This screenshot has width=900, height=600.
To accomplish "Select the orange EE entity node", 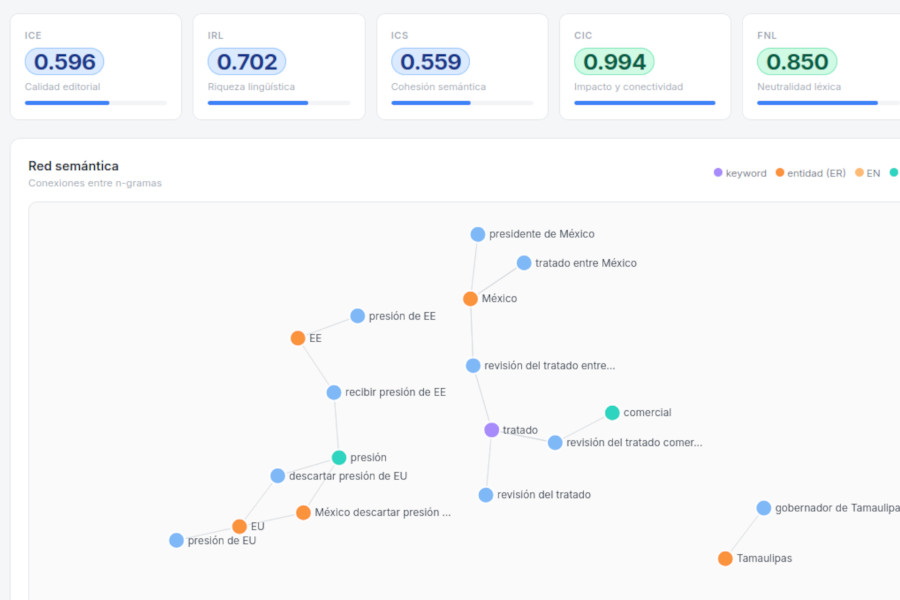I will [298, 338].
